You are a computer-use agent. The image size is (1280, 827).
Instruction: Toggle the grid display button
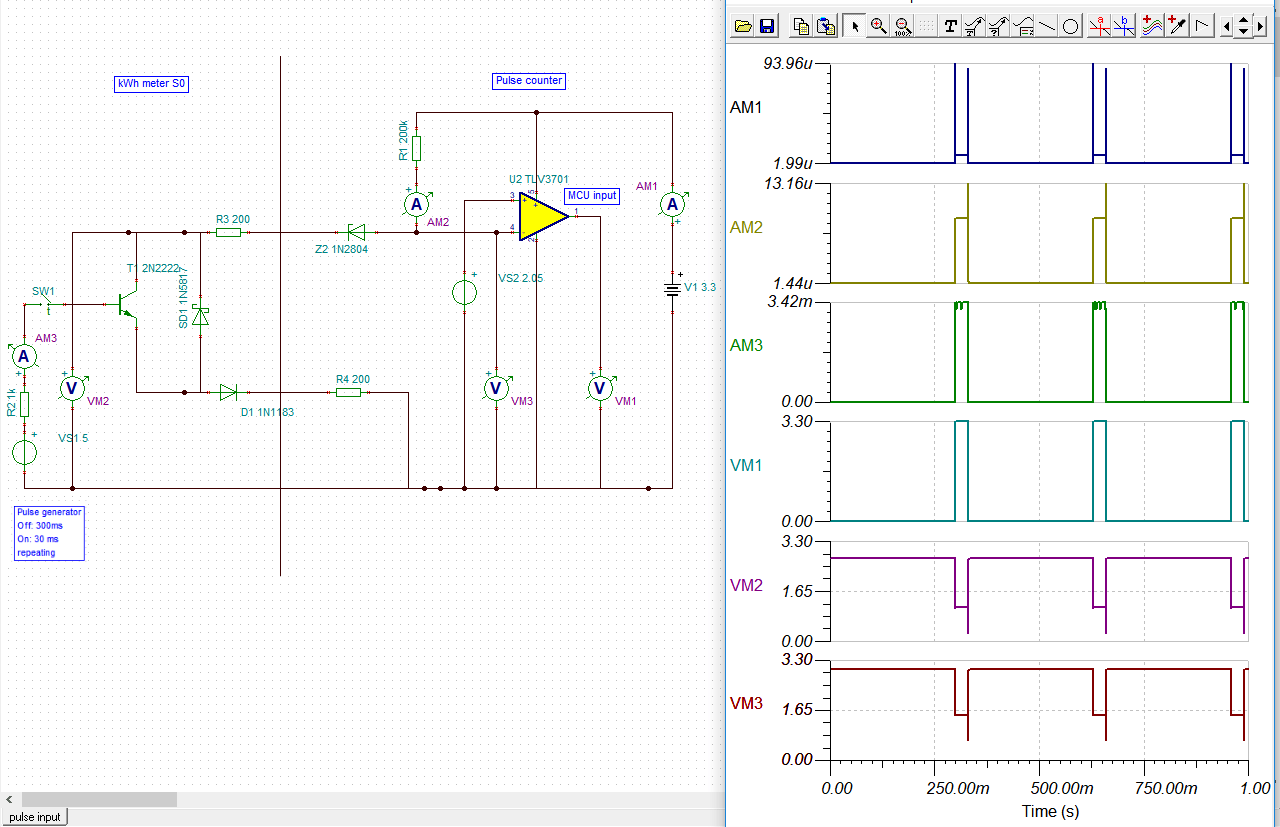click(x=927, y=27)
